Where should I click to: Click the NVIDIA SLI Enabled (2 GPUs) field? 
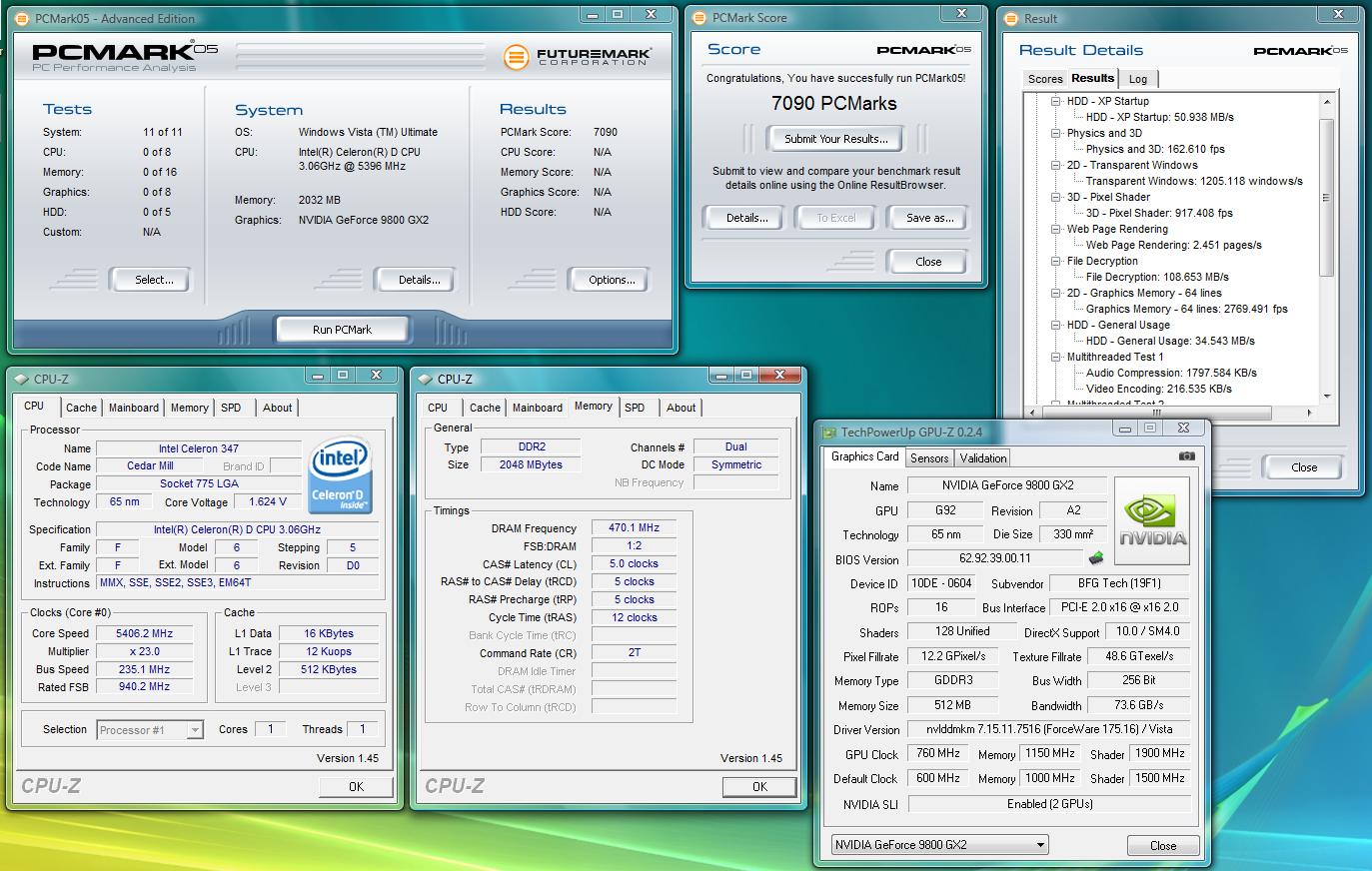pos(1049,804)
